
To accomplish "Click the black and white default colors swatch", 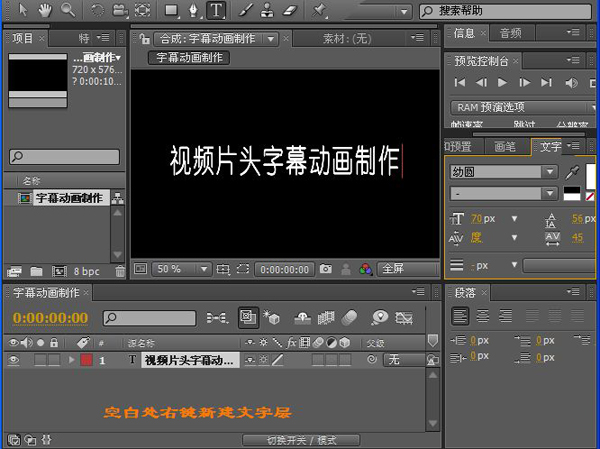I will click(572, 194).
